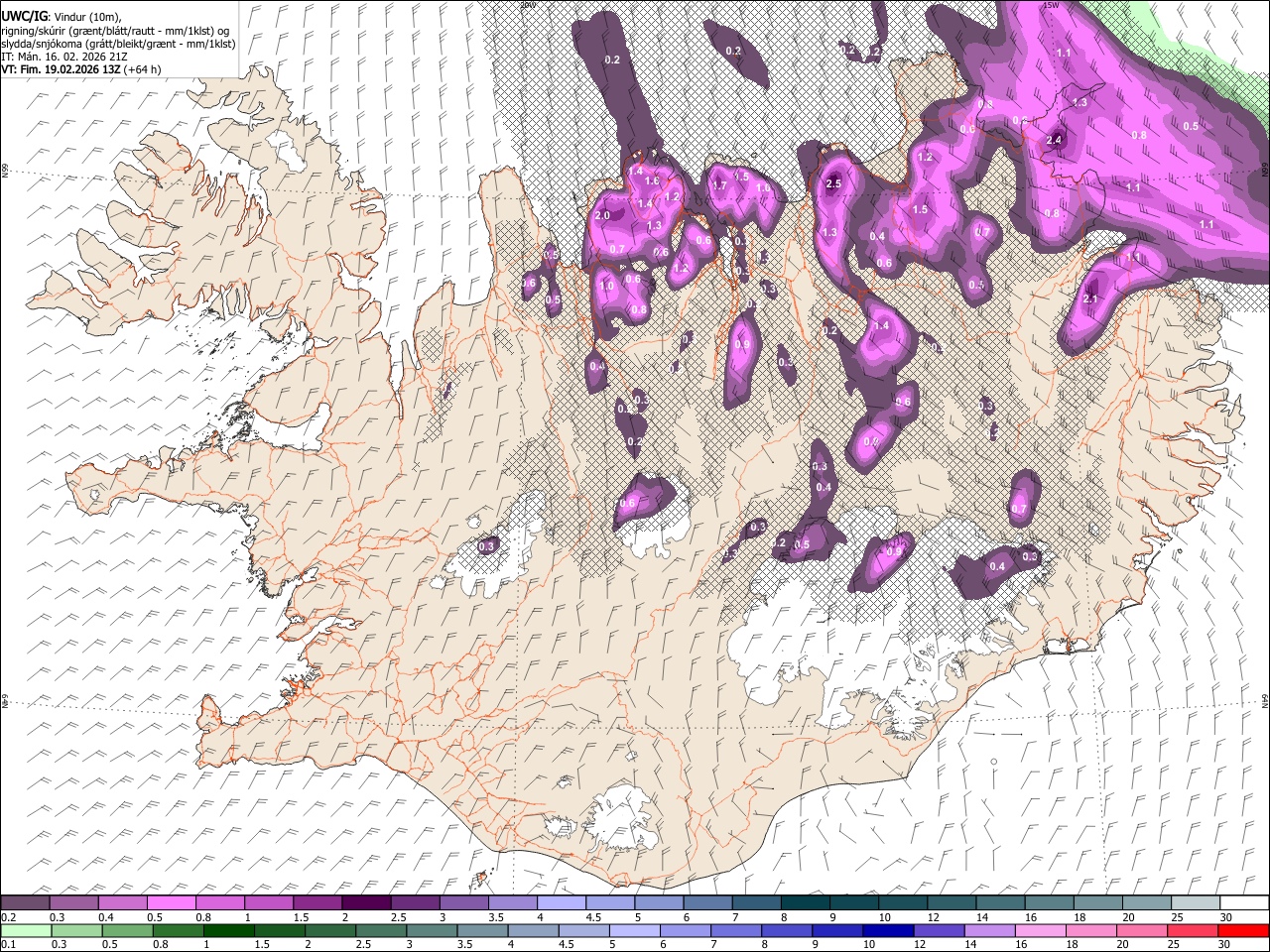Click the UWC/IG title text

(x=24, y=17)
